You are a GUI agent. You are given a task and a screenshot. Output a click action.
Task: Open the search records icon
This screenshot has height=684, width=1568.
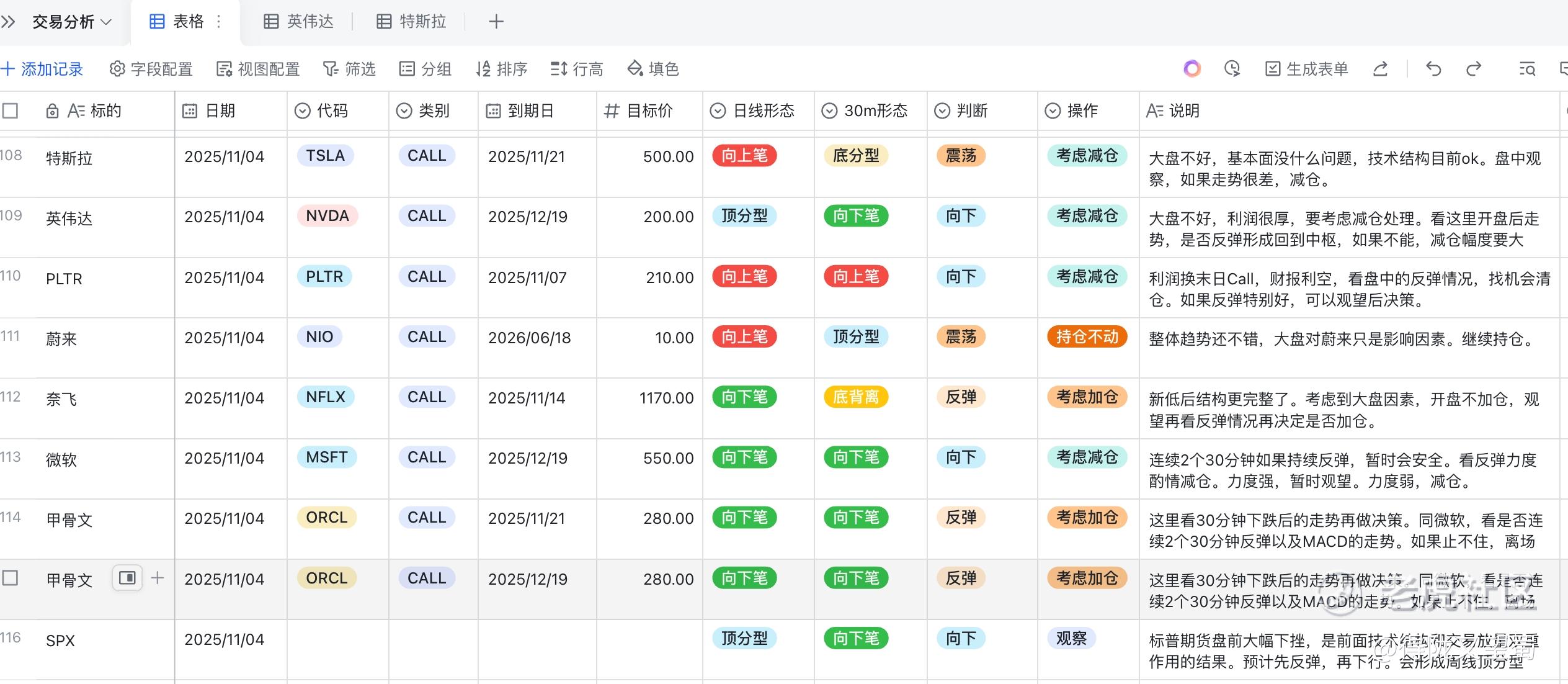tap(1527, 69)
